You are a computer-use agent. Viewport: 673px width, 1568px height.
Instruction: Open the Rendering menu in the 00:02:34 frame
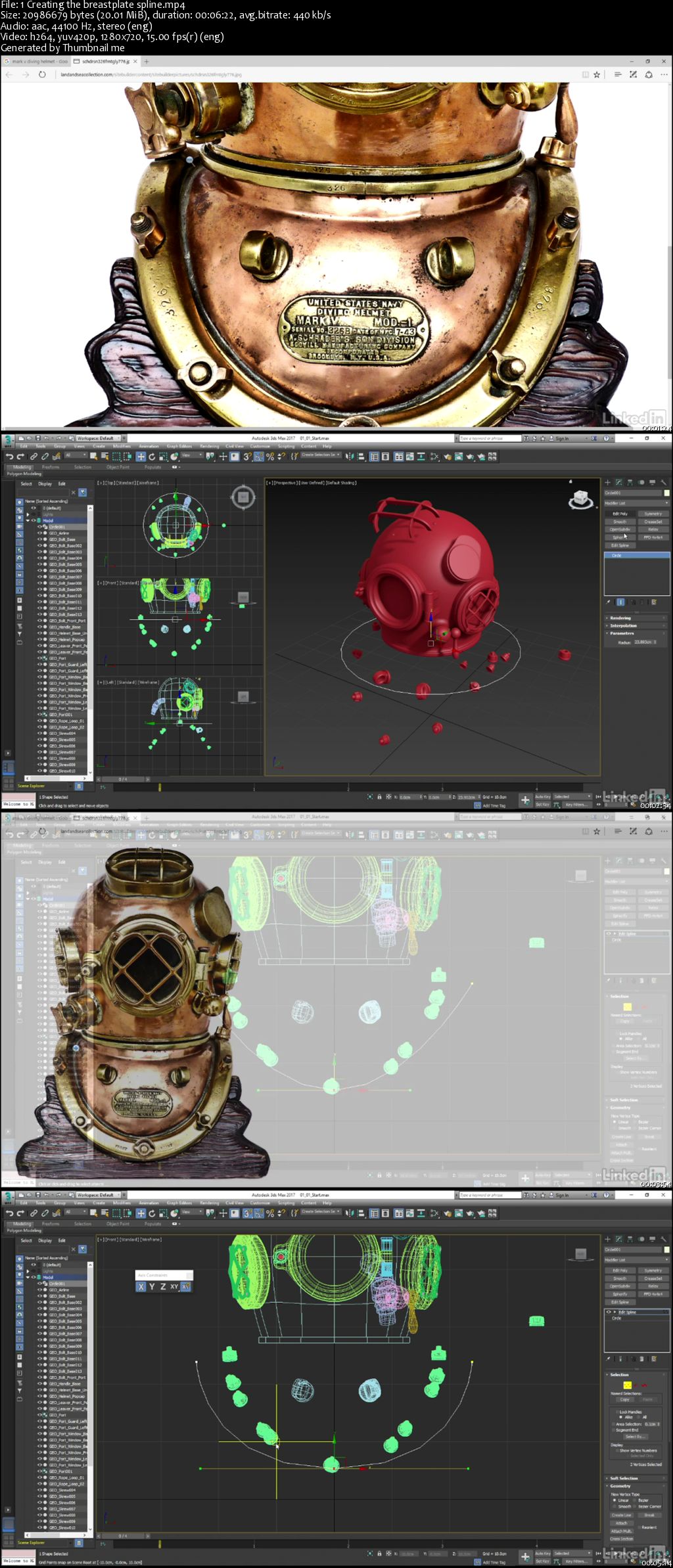click(x=209, y=446)
